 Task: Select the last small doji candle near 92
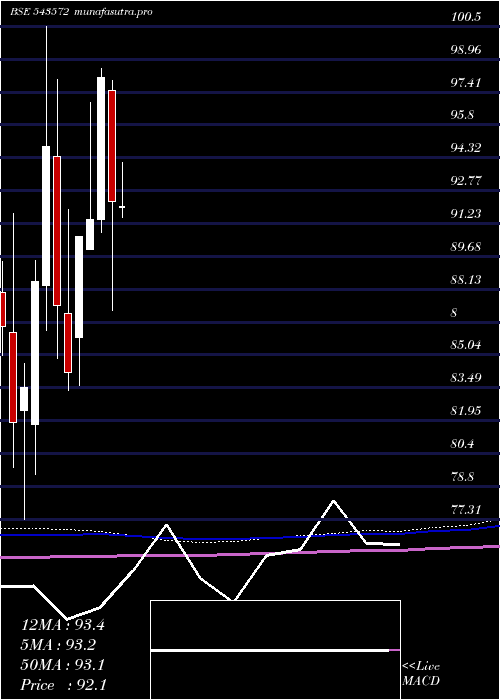pyautogui.click(x=122, y=207)
